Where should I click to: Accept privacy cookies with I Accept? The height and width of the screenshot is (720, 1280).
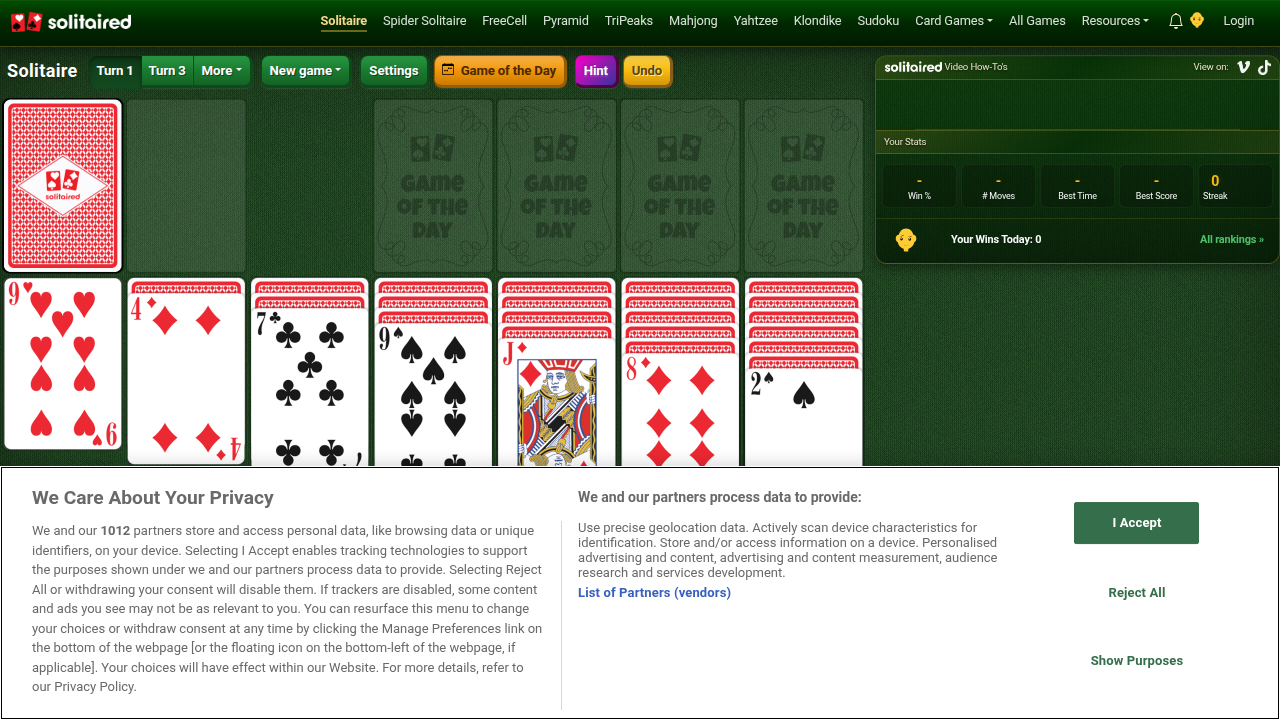[1136, 523]
